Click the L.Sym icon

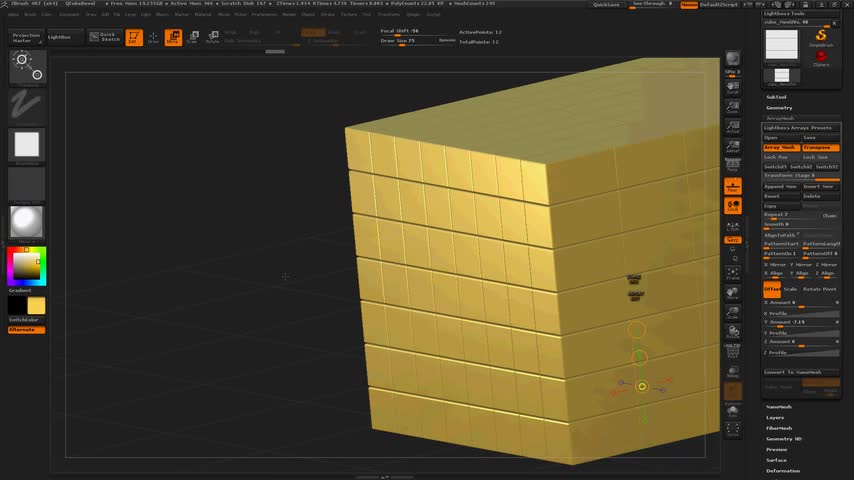point(733,226)
